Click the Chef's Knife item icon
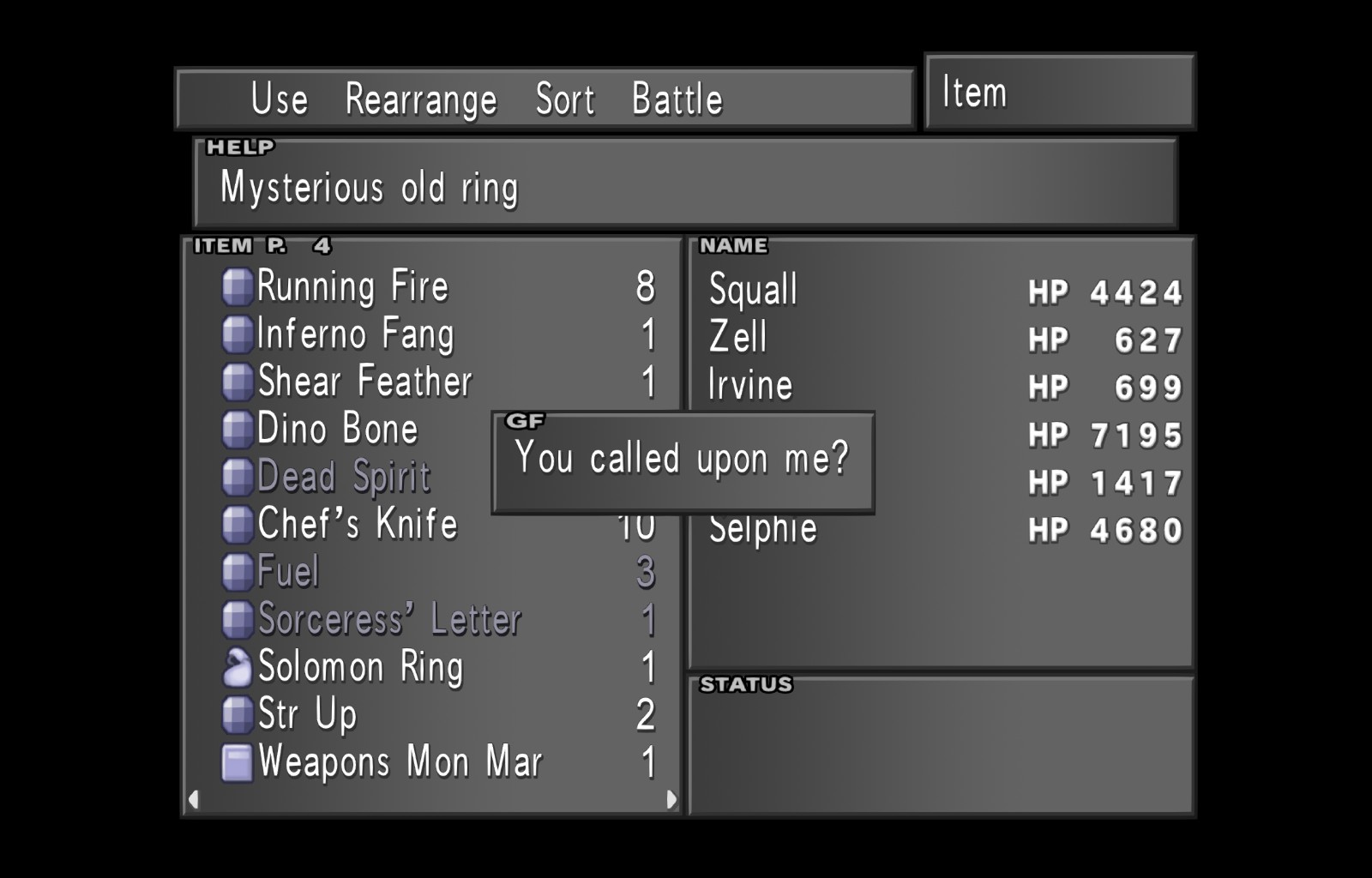The height and width of the screenshot is (878, 1372). point(238,525)
